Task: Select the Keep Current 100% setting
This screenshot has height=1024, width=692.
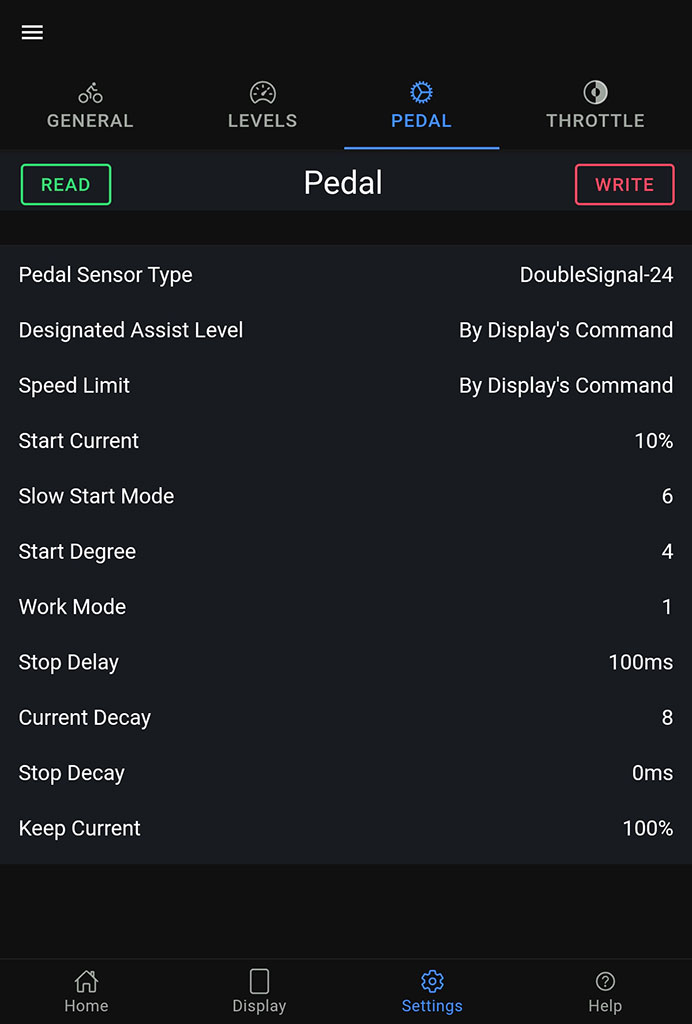Action: pos(647,829)
